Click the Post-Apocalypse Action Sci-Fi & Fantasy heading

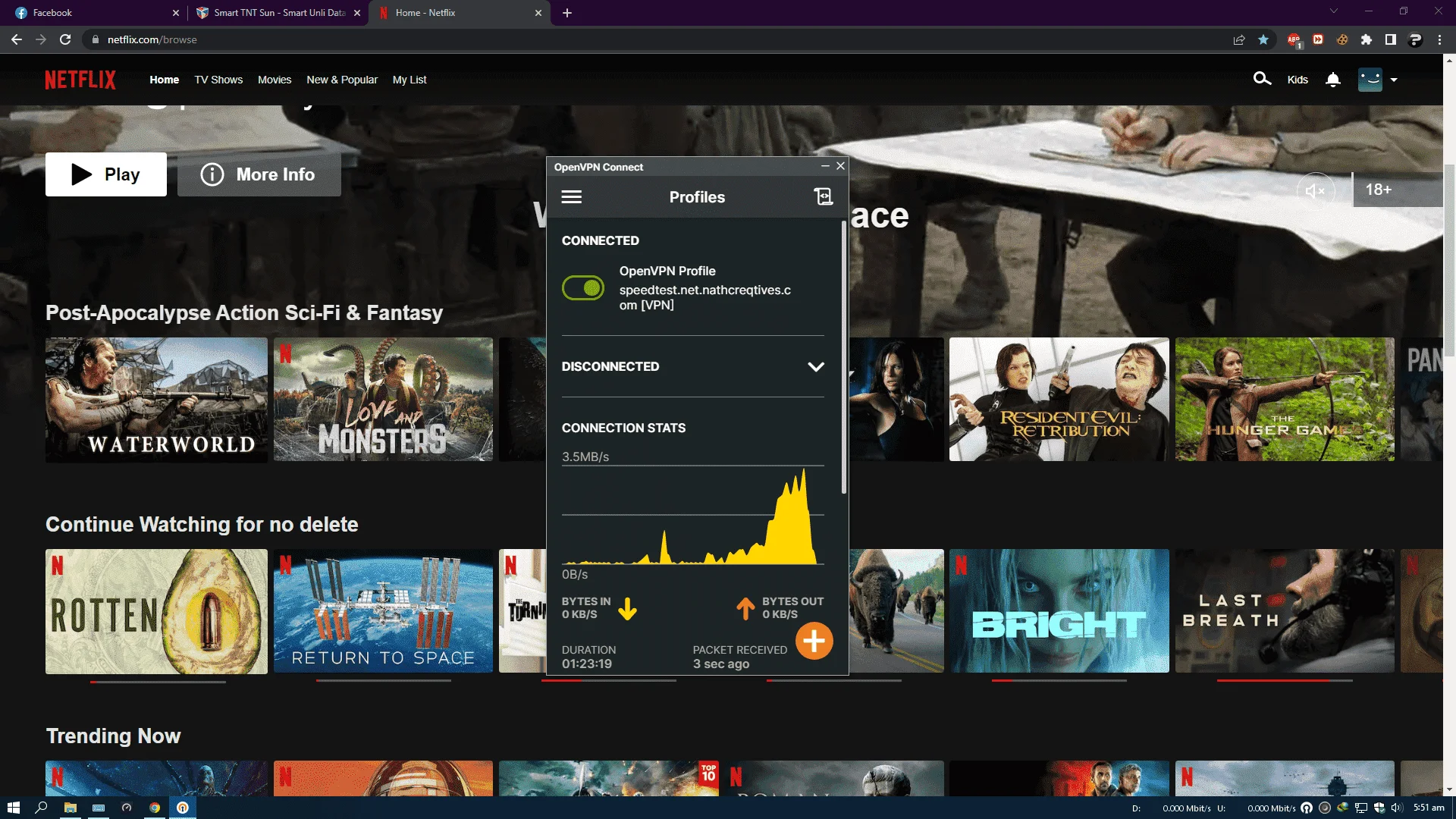[x=244, y=312]
